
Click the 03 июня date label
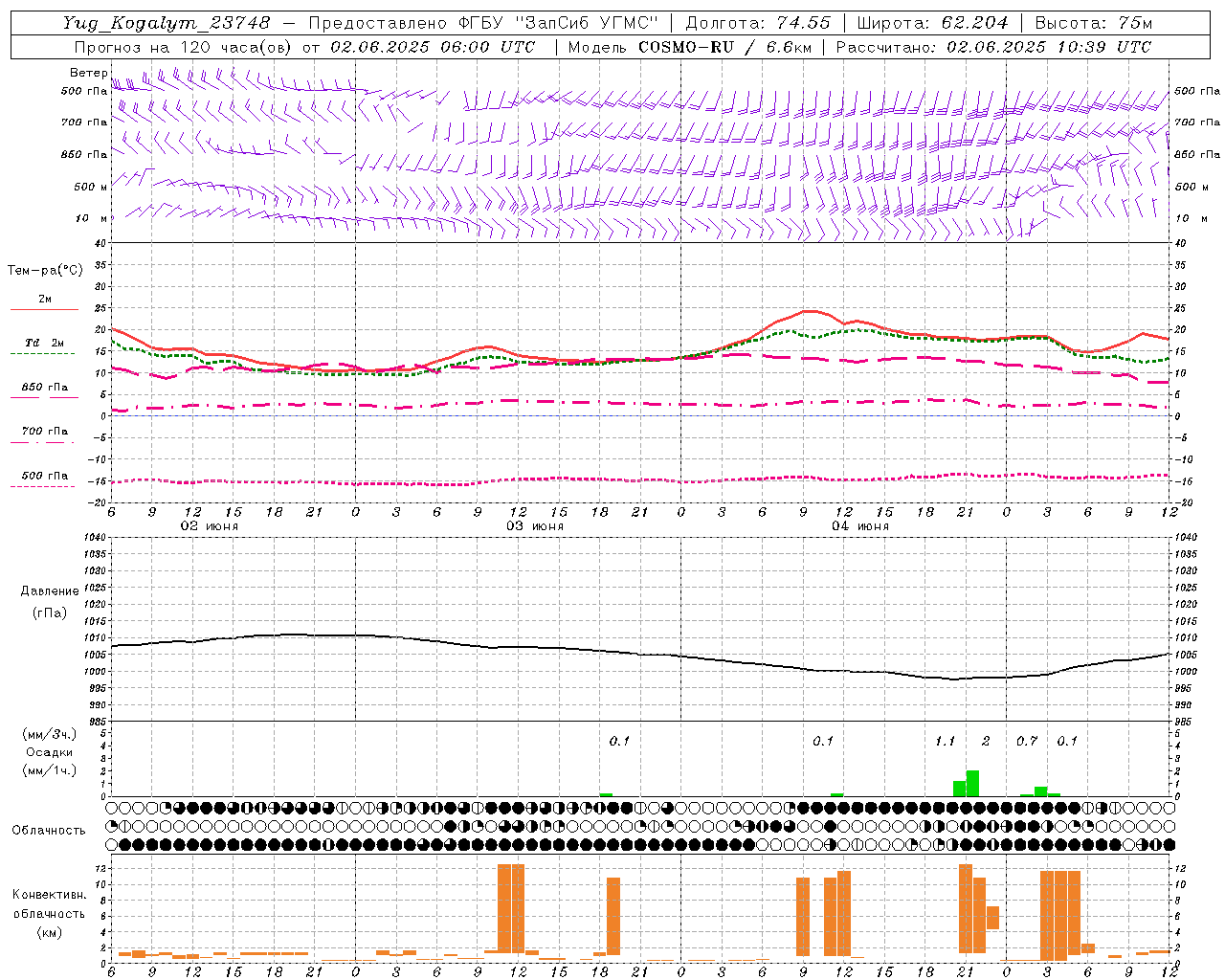(535, 526)
